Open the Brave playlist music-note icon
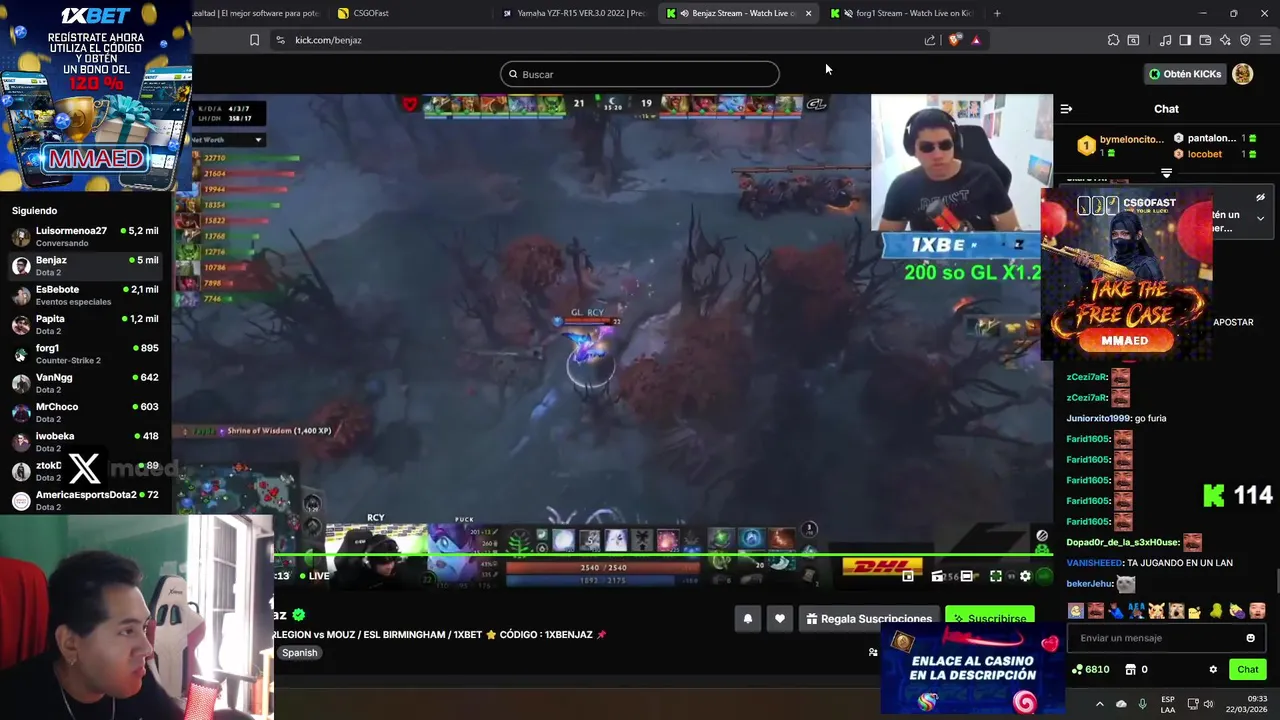The image size is (1280, 720). pos(1165,40)
